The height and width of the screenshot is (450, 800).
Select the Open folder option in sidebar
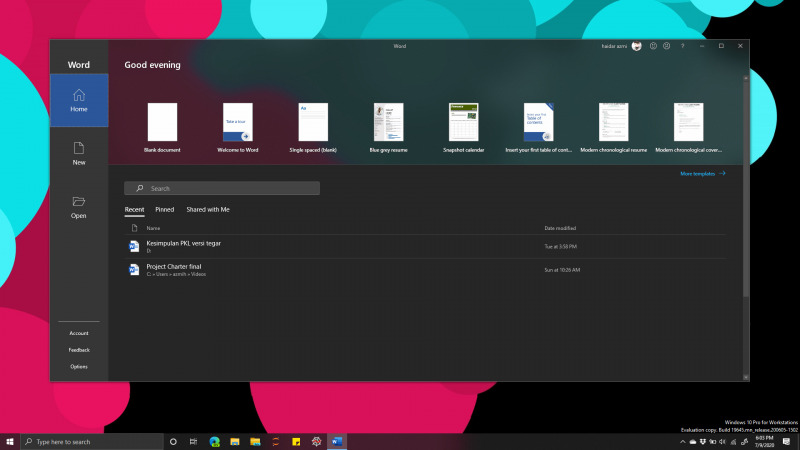click(x=79, y=207)
